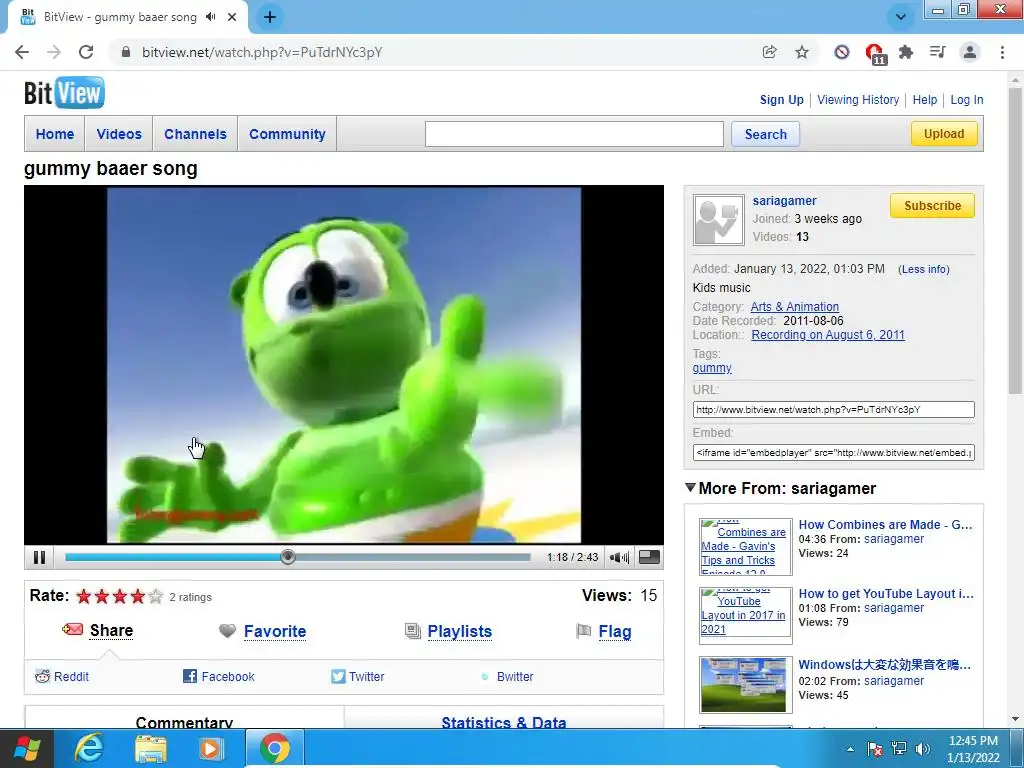Open a new browser tab
Image resolution: width=1024 pixels, height=768 pixels.
(270, 17)
